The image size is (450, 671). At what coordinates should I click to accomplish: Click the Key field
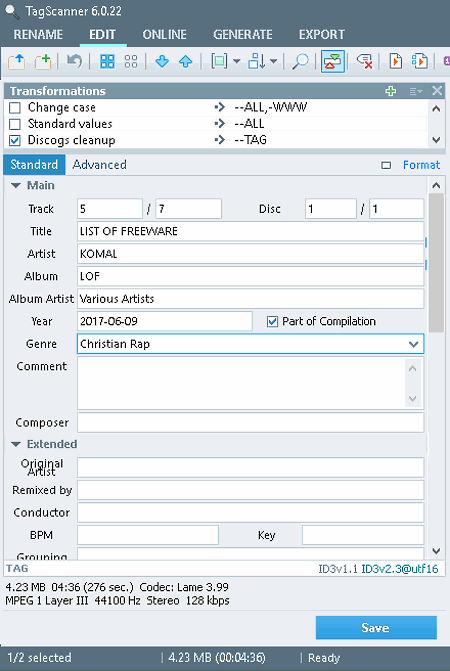click(x=363, y=535)
